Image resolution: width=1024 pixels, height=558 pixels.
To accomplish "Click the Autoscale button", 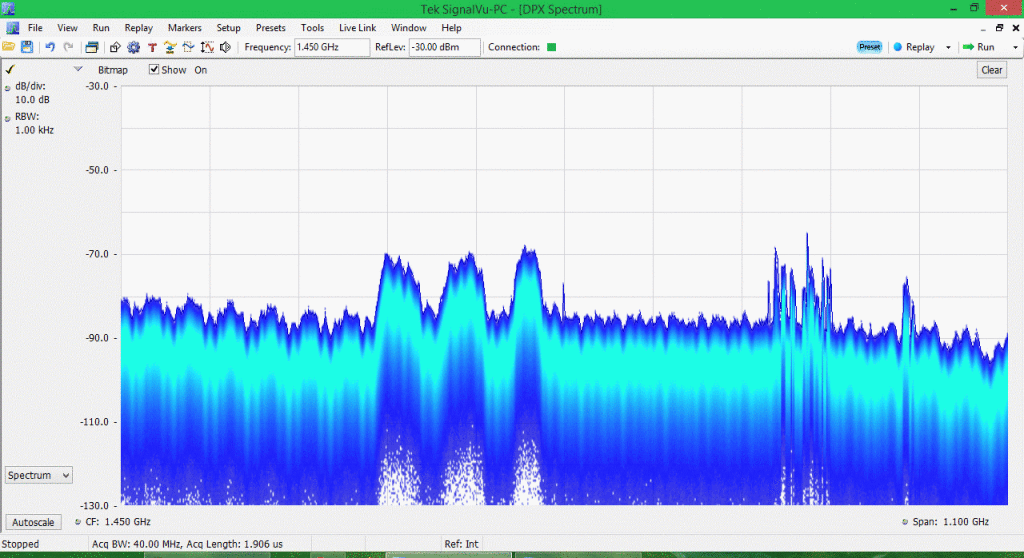I will click(x=33, y=522).
